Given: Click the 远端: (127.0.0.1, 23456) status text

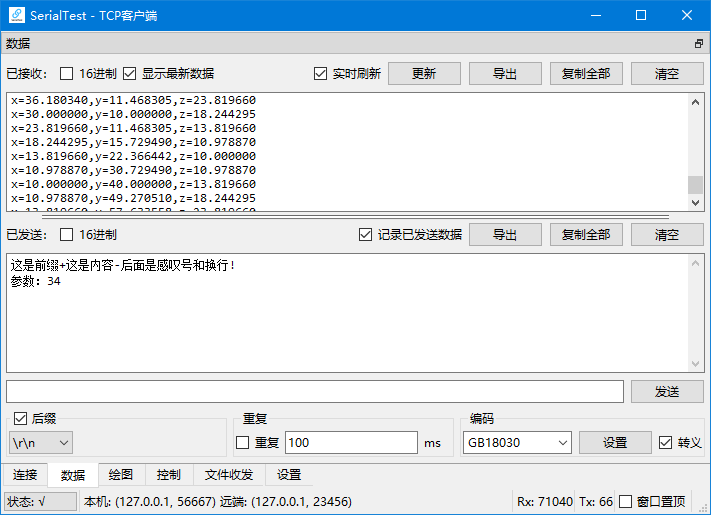Looking at the screenshot, I should pyautogui.click(x=286, y=501).
